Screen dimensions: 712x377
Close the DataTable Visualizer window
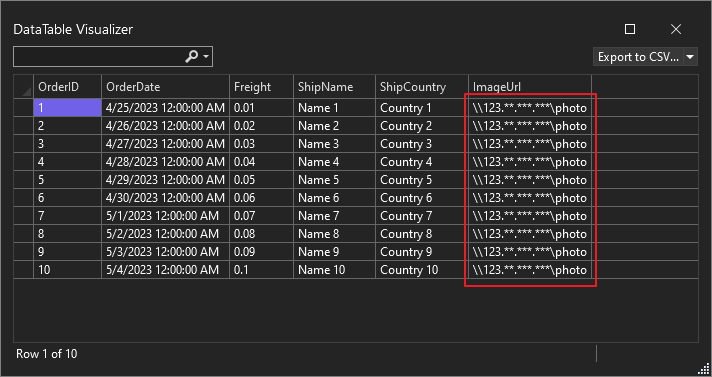click(676, 29)
